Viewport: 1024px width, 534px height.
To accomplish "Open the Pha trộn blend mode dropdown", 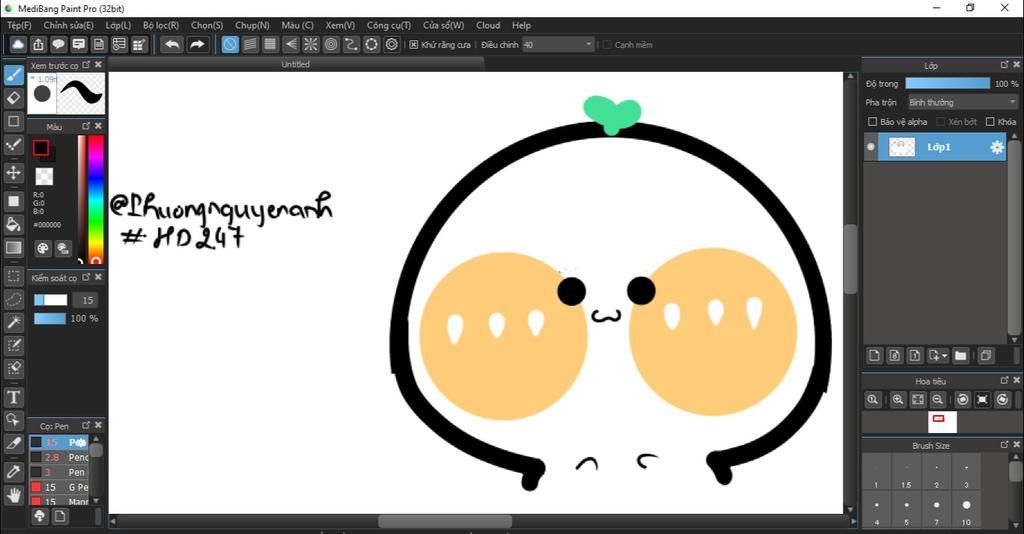I will 963,102.
